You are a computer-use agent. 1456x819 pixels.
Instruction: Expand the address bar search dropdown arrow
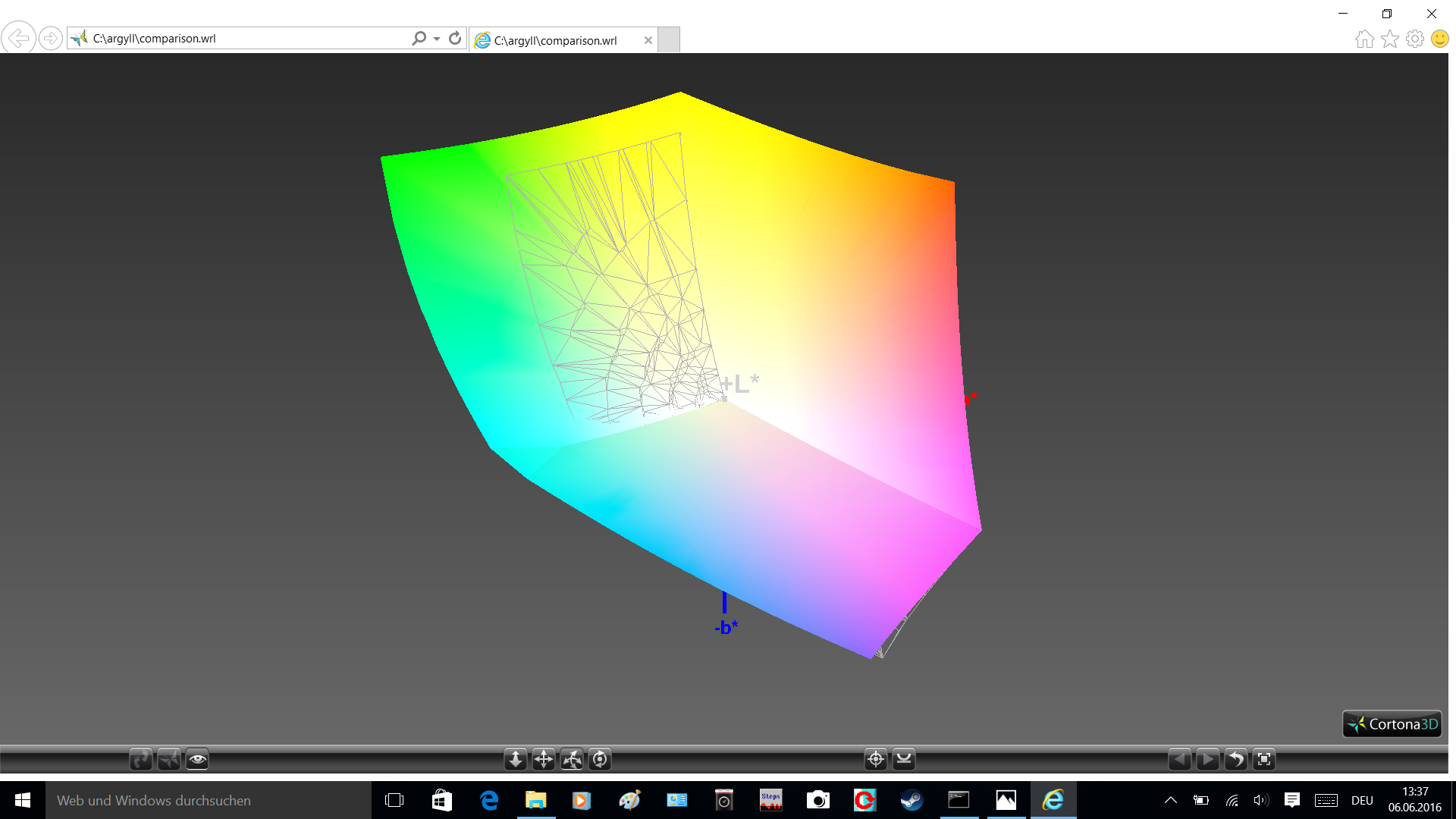click(x=437, y=39)
